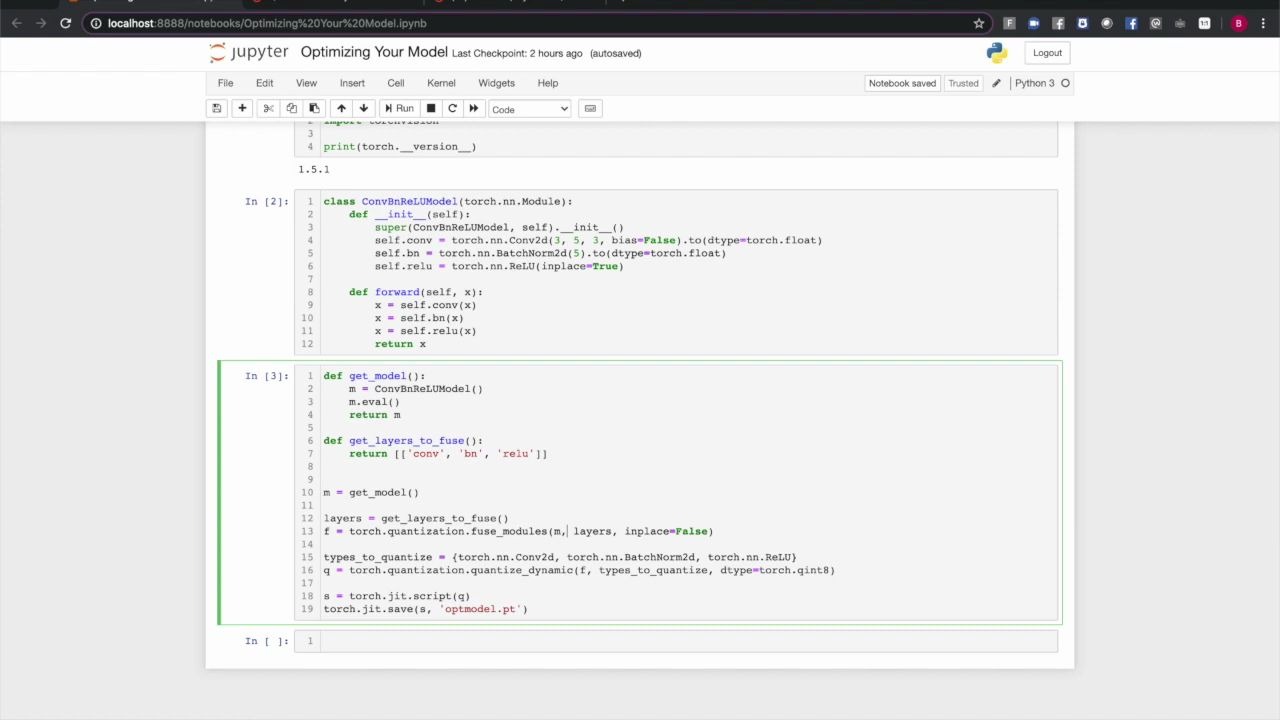Screen dimensions: 1280x720
Task: Click the Jupyter logo
Action: tap(248, 53)
